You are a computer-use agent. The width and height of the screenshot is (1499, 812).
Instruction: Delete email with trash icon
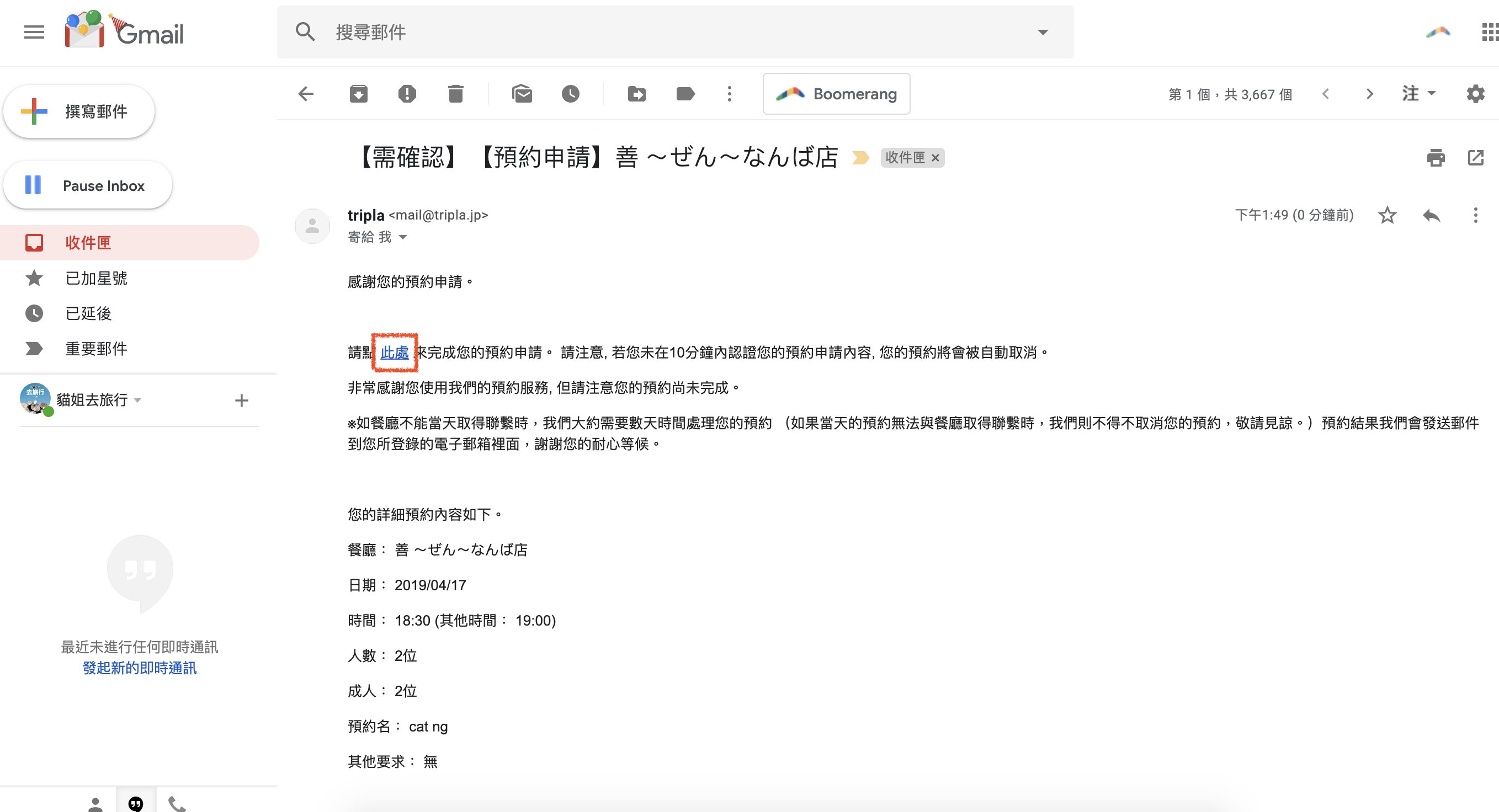point(456,94)
